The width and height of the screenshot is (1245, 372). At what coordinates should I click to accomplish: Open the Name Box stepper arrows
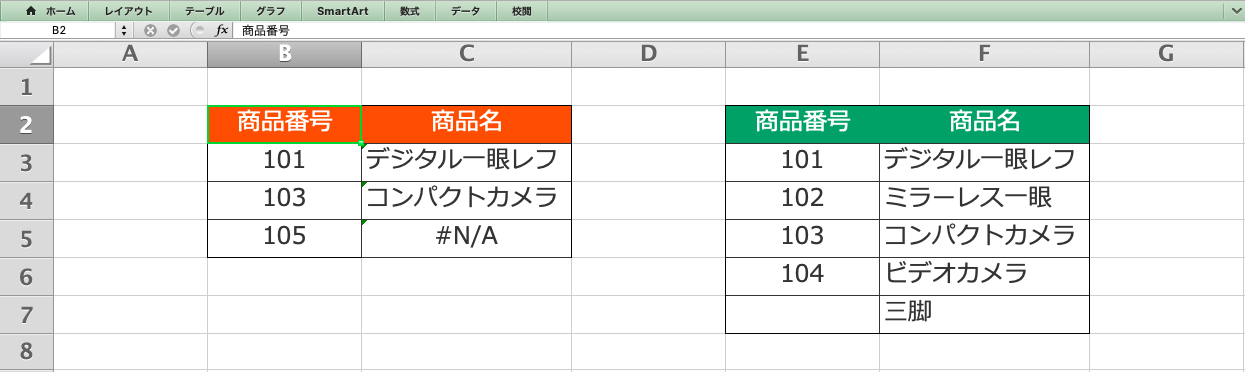124,31
